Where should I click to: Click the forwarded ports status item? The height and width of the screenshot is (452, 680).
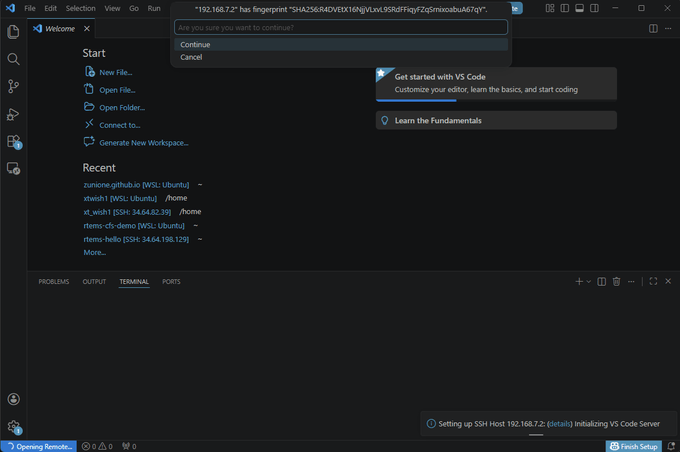(x=129, y=446)
